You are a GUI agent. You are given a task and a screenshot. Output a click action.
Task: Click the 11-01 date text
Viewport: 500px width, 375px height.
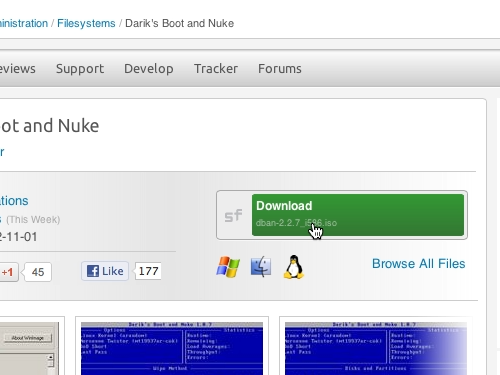19,237
